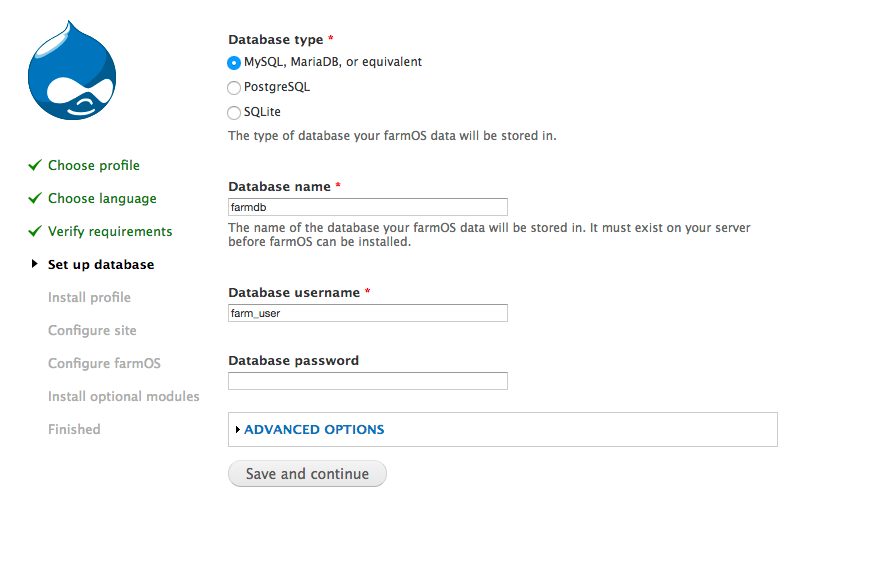The image size is (880, 585).
Task: Click the Install profile step
Action: point(89,298)
